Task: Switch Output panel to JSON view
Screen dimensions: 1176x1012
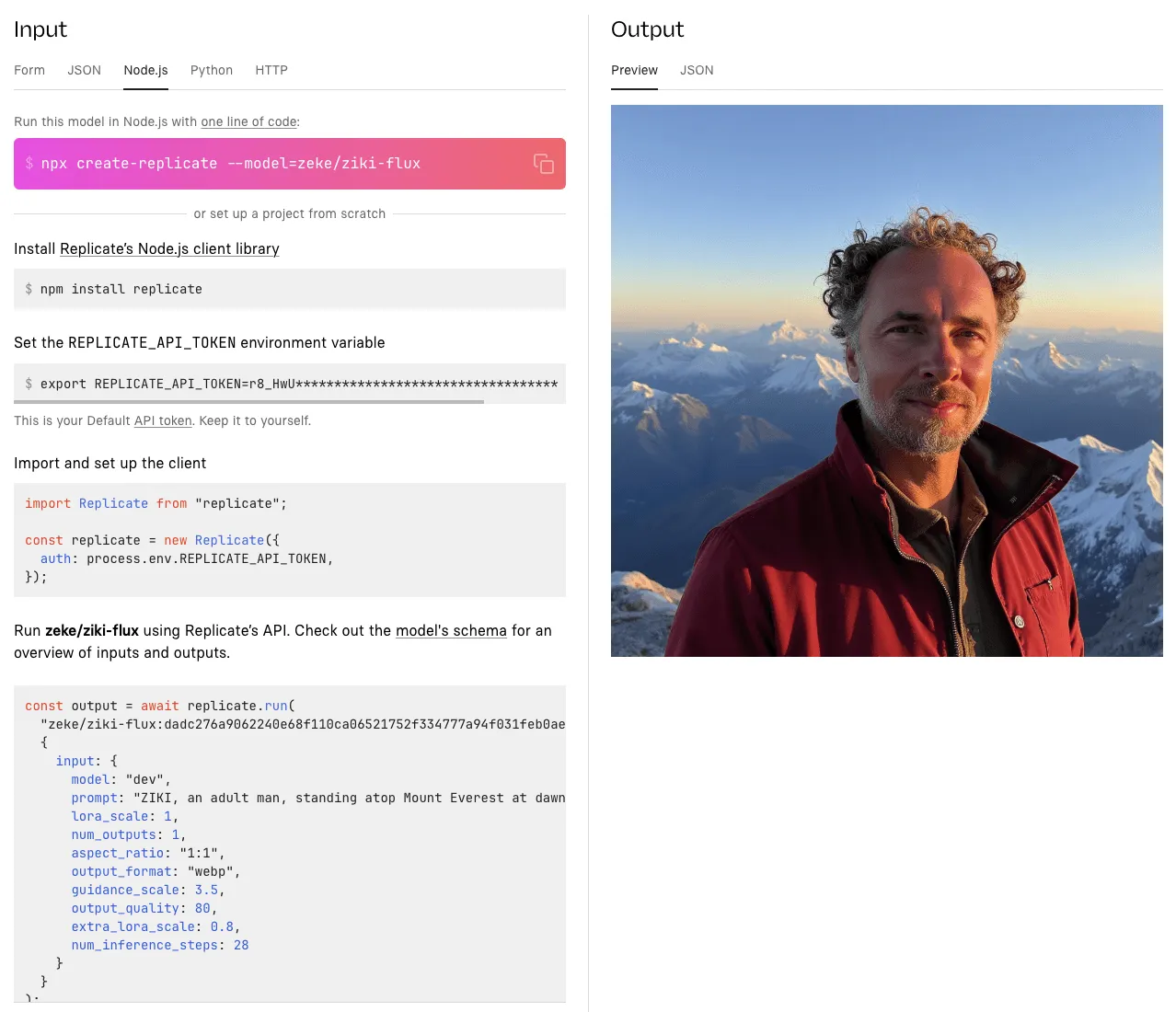Action: (696, 70)
